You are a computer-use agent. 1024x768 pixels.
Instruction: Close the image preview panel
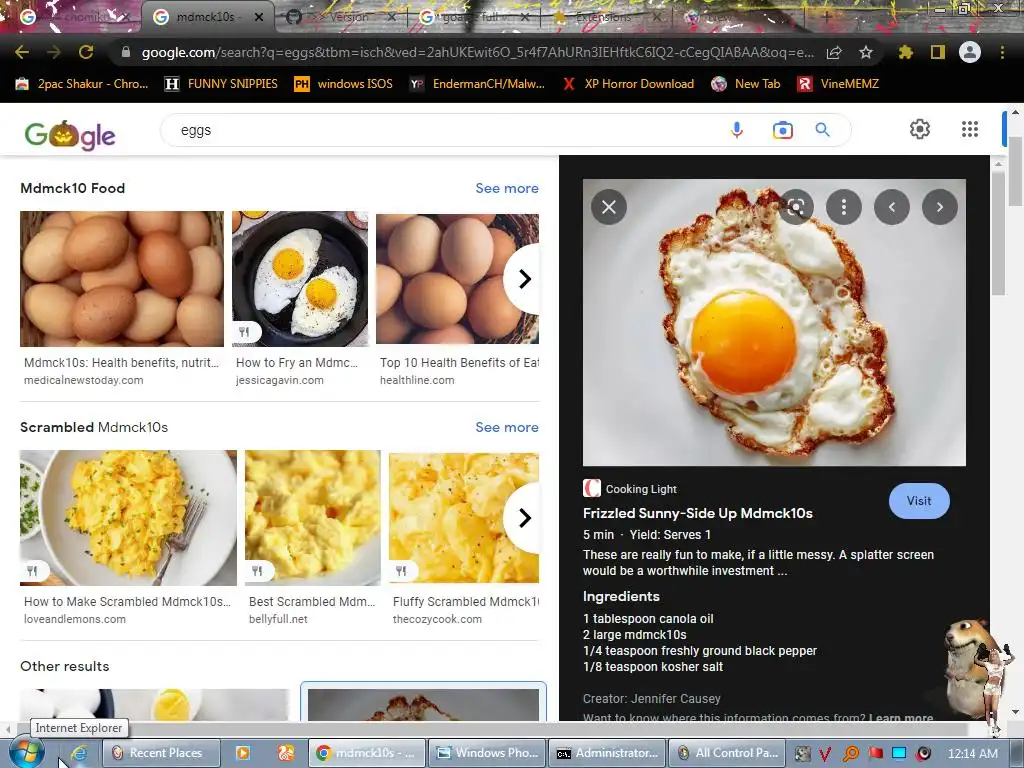(609, 207)
